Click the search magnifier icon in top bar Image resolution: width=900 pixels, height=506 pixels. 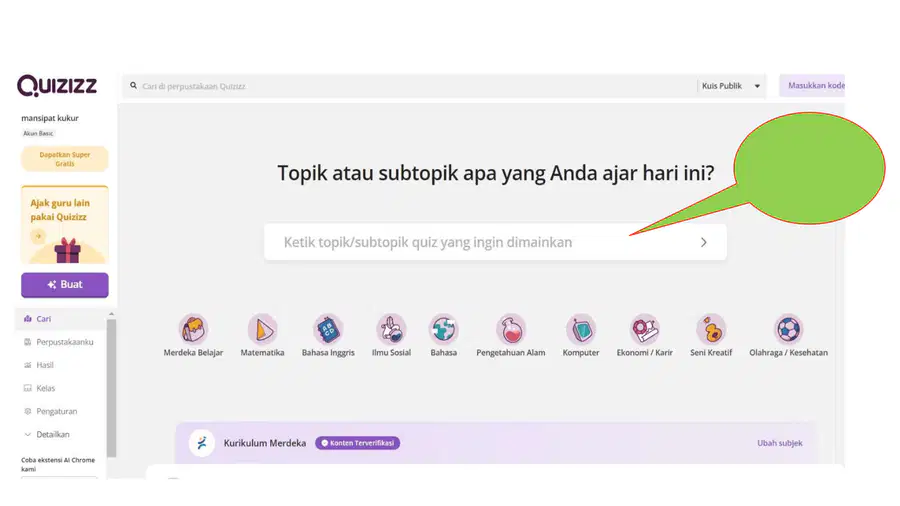coord(133,85)
